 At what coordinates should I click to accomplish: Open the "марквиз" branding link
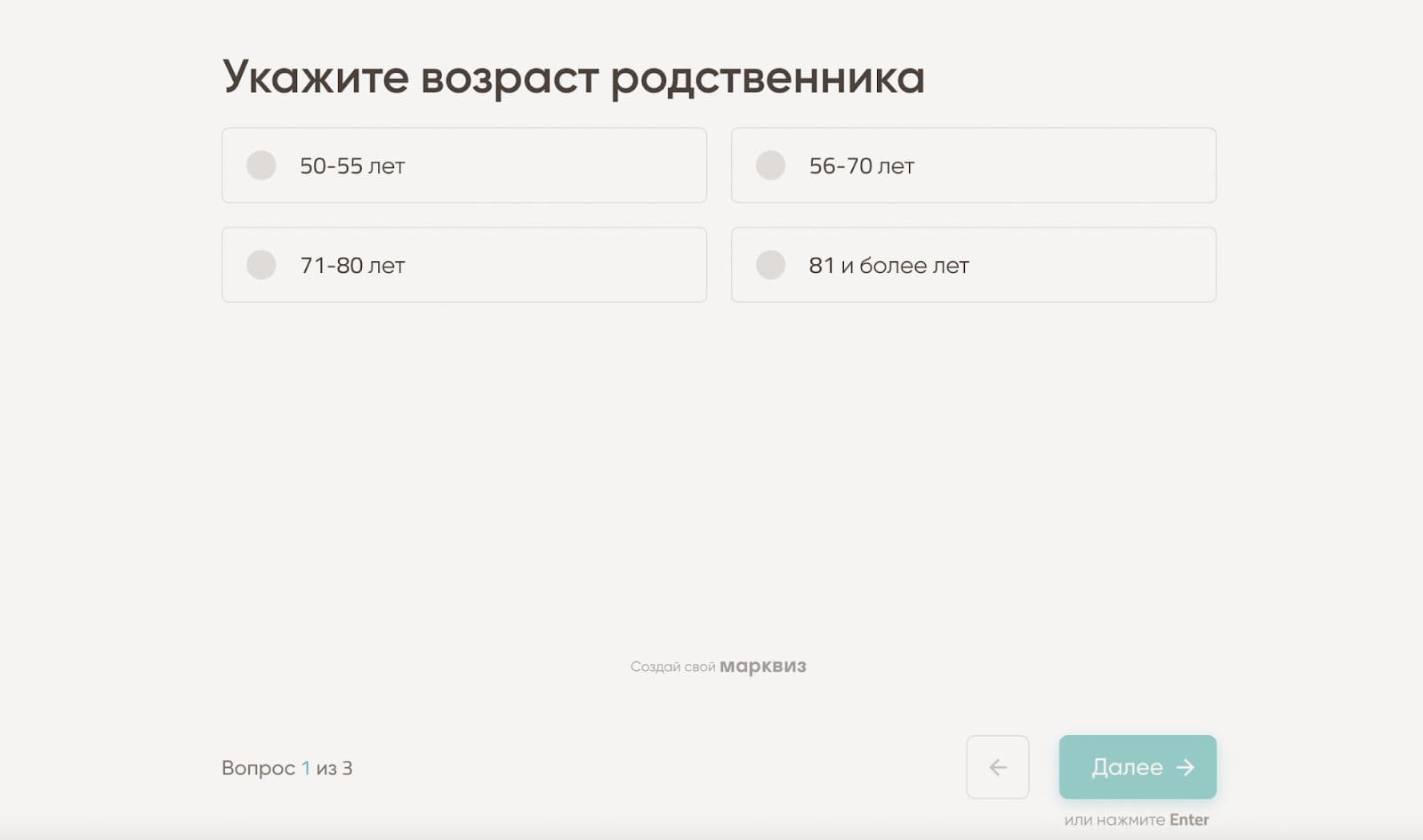(763, 665)
